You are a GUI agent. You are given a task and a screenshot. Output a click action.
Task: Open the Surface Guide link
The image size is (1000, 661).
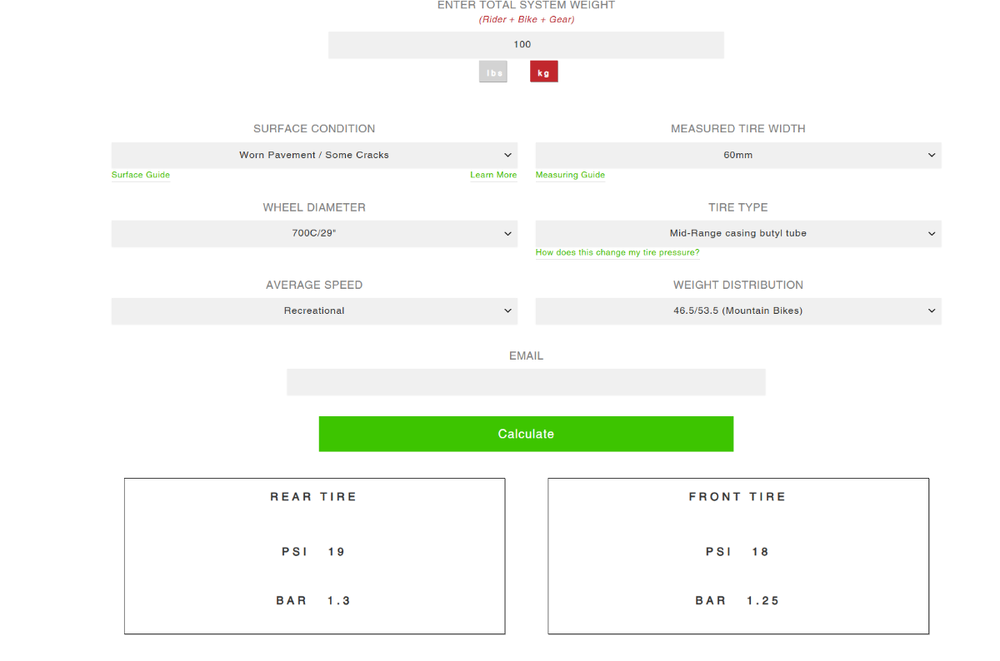point(141,175)
